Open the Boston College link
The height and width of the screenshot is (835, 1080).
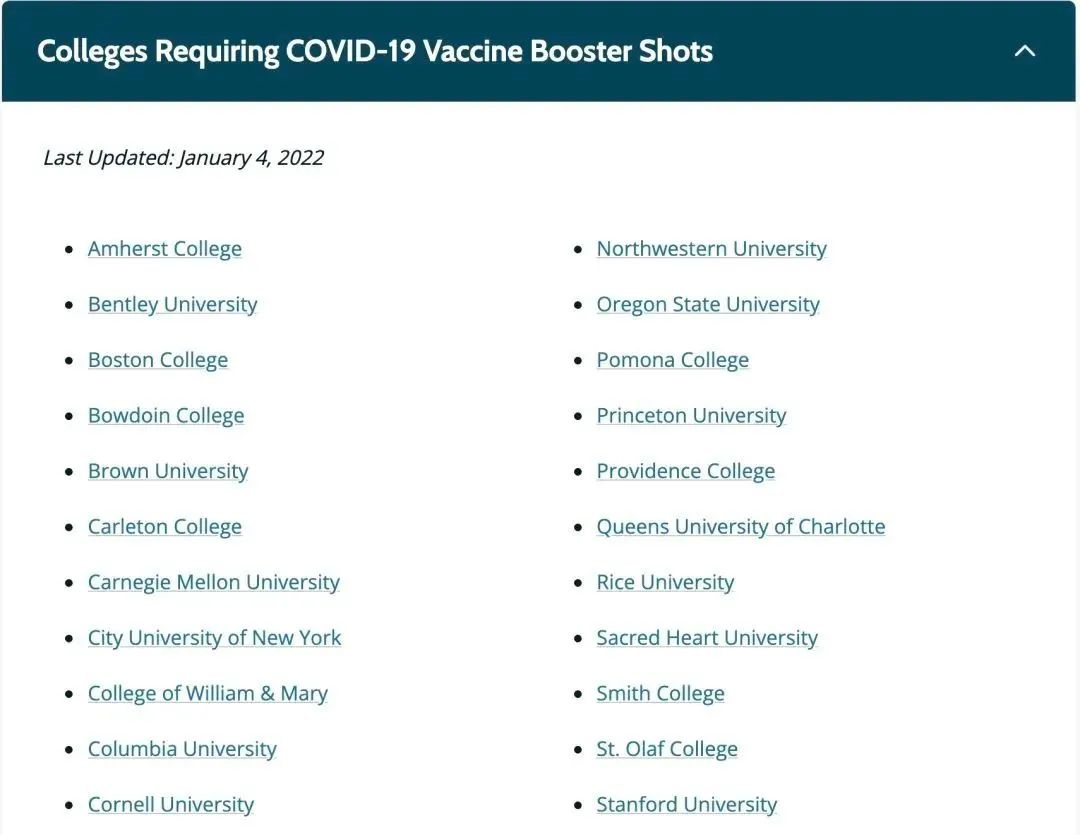point(158,360)
